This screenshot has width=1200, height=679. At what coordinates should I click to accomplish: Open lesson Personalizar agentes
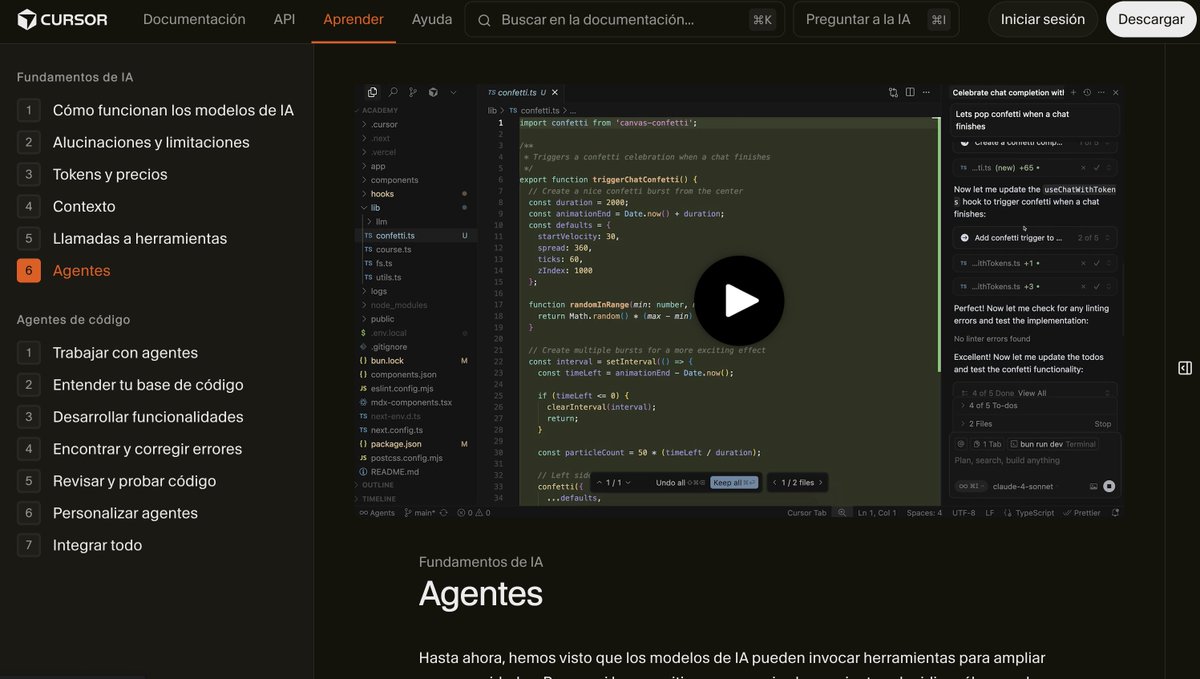coord(108,512)
